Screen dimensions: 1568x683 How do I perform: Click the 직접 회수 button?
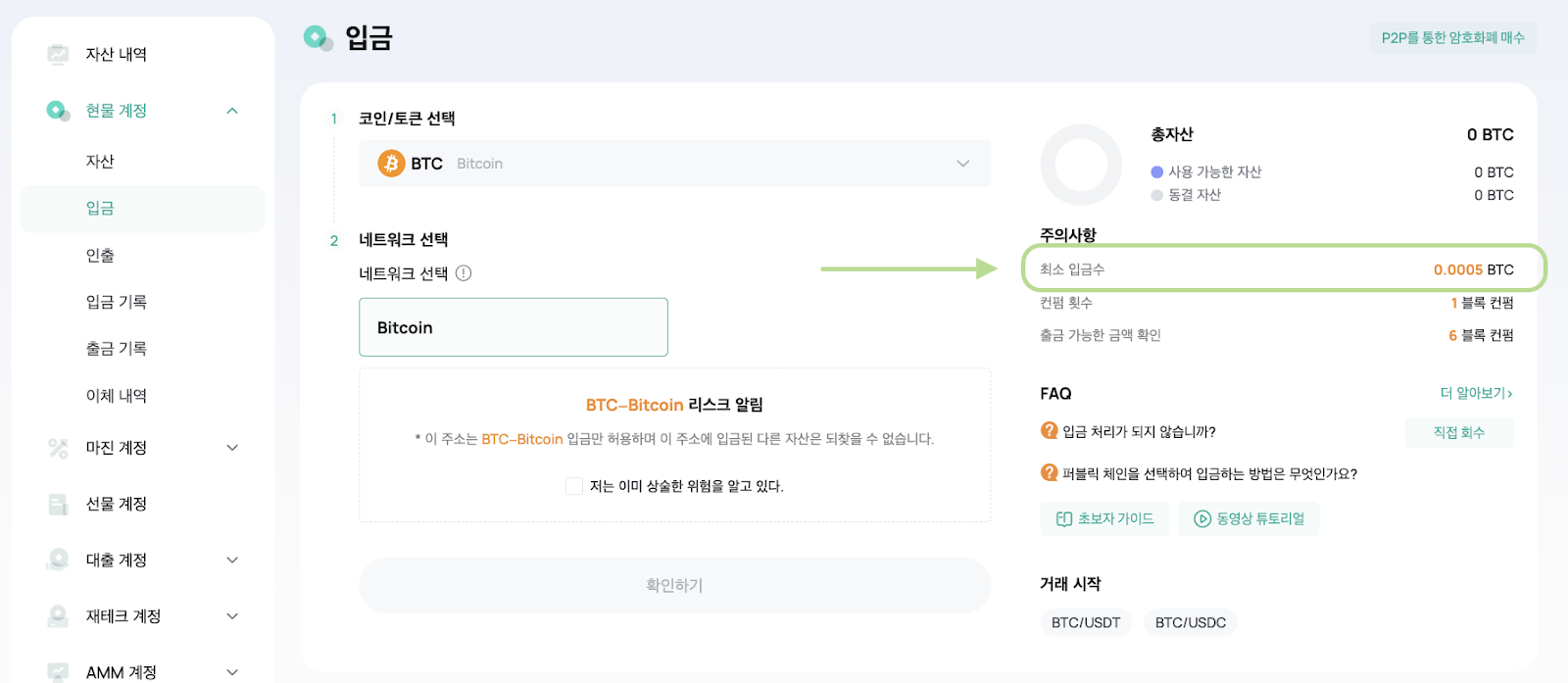click(1459, 432)
